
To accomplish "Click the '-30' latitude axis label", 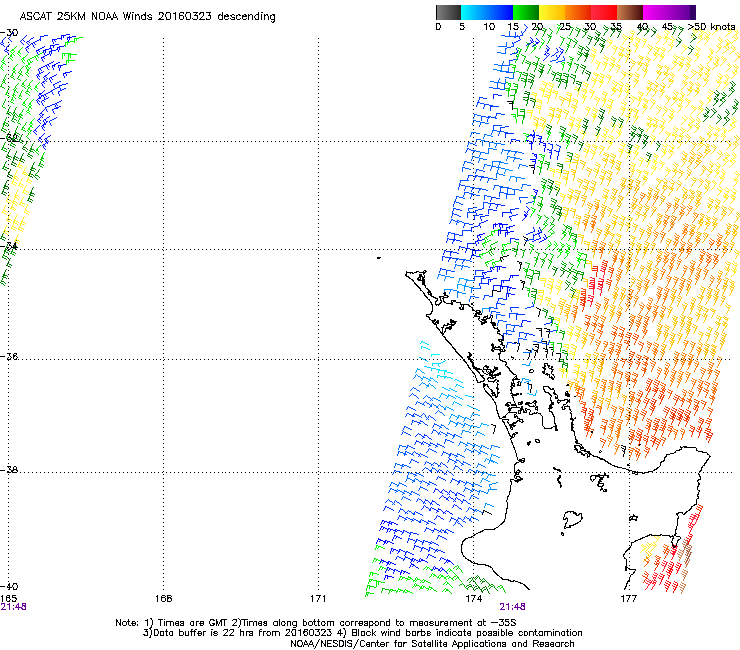I will tap(9, 33).
